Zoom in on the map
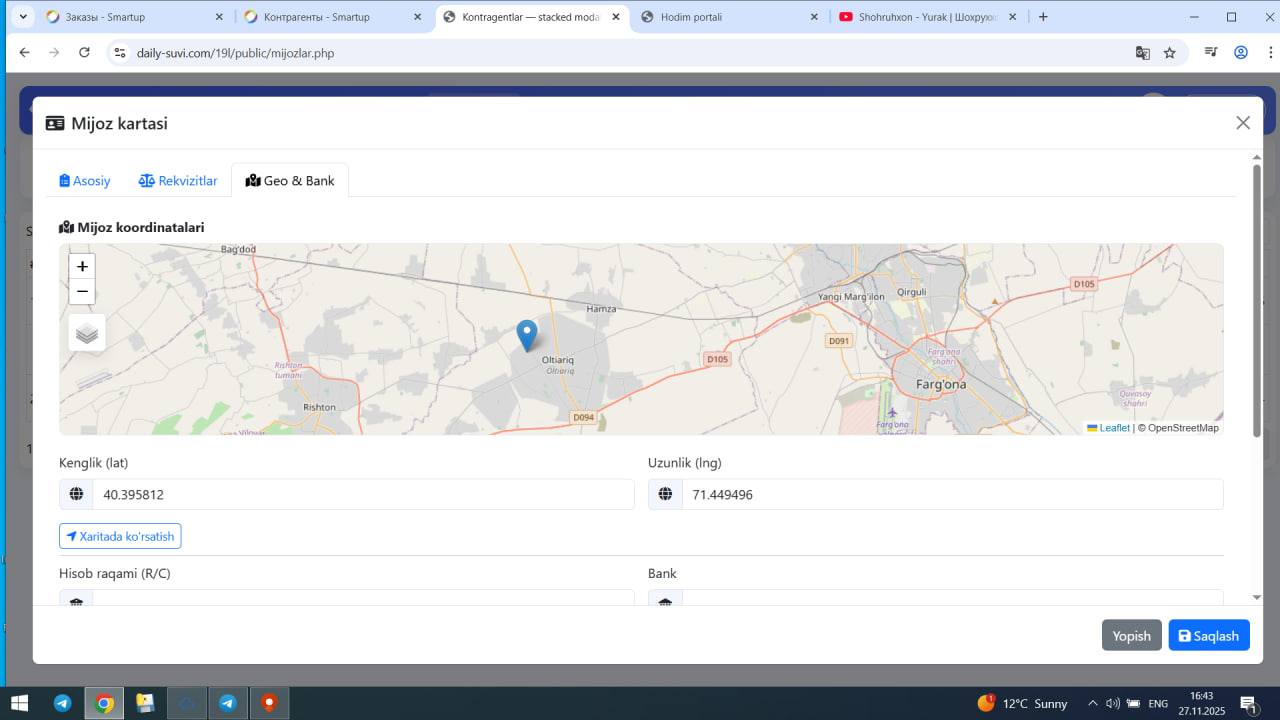The image size is (1280, 720). (82, 267)
